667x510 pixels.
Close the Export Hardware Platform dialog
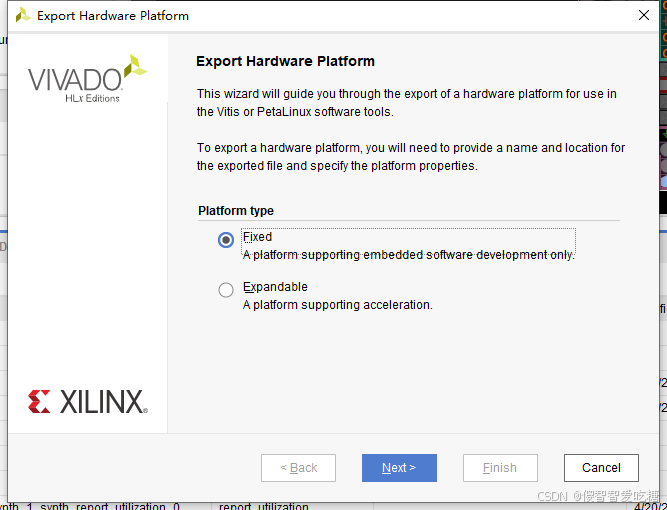tap(644, 15)
